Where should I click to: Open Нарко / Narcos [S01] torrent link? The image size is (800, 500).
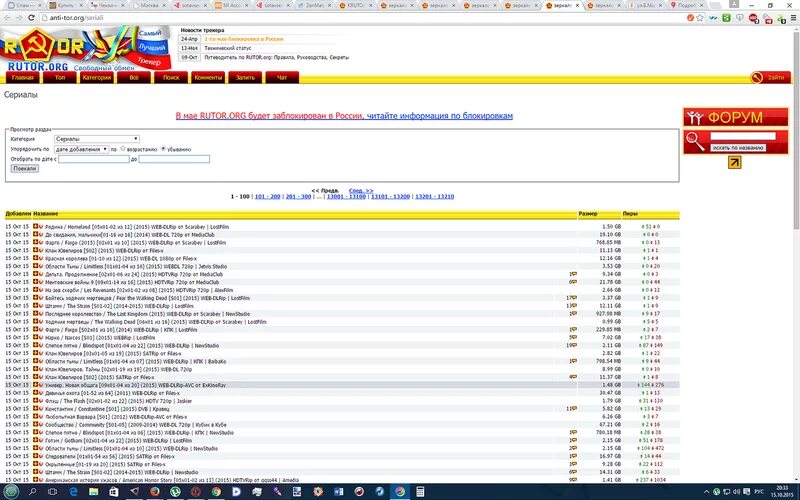click(x=100, y=337)
